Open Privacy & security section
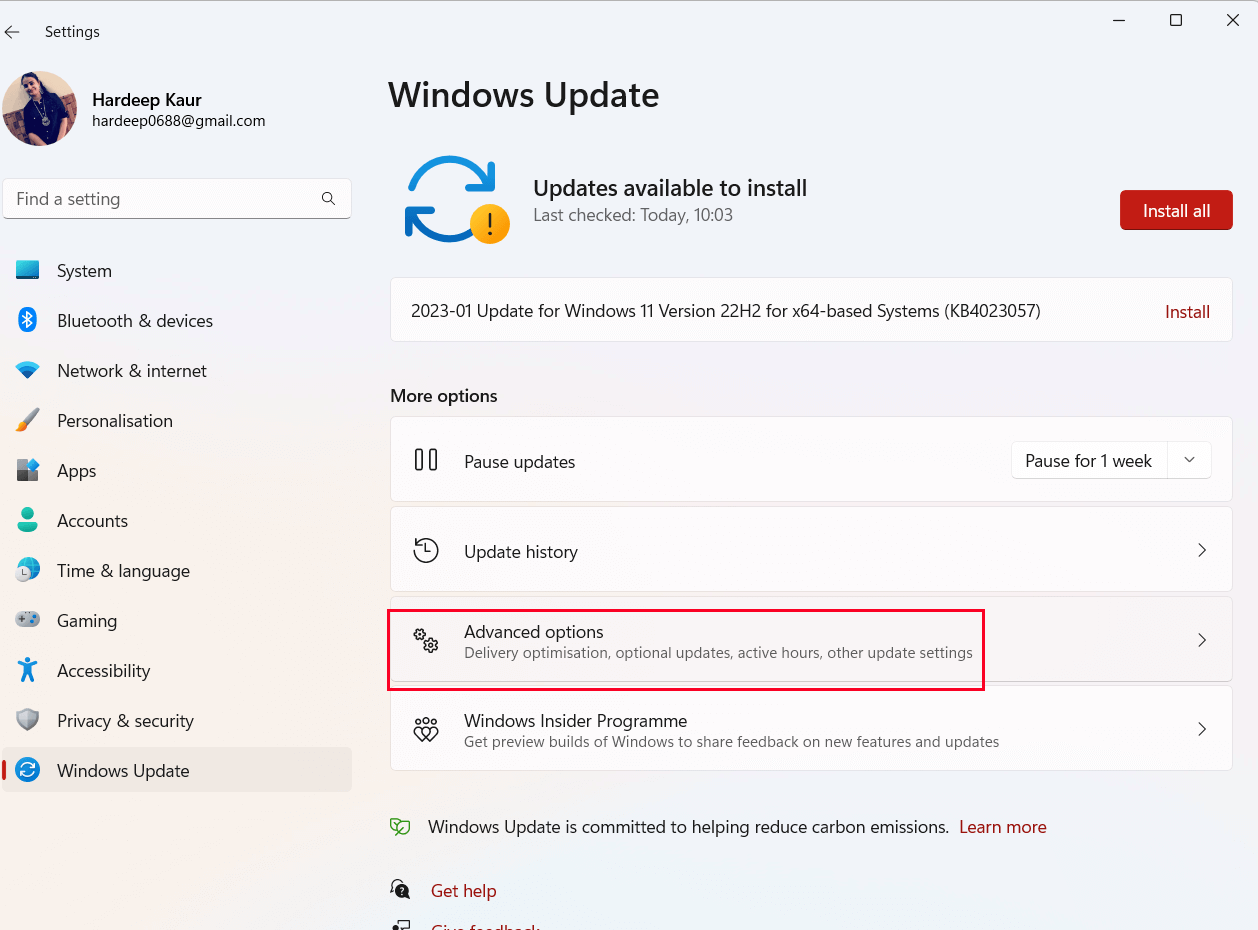The height and width of the screenshot is (930, 1258). (x=177, y=721)
